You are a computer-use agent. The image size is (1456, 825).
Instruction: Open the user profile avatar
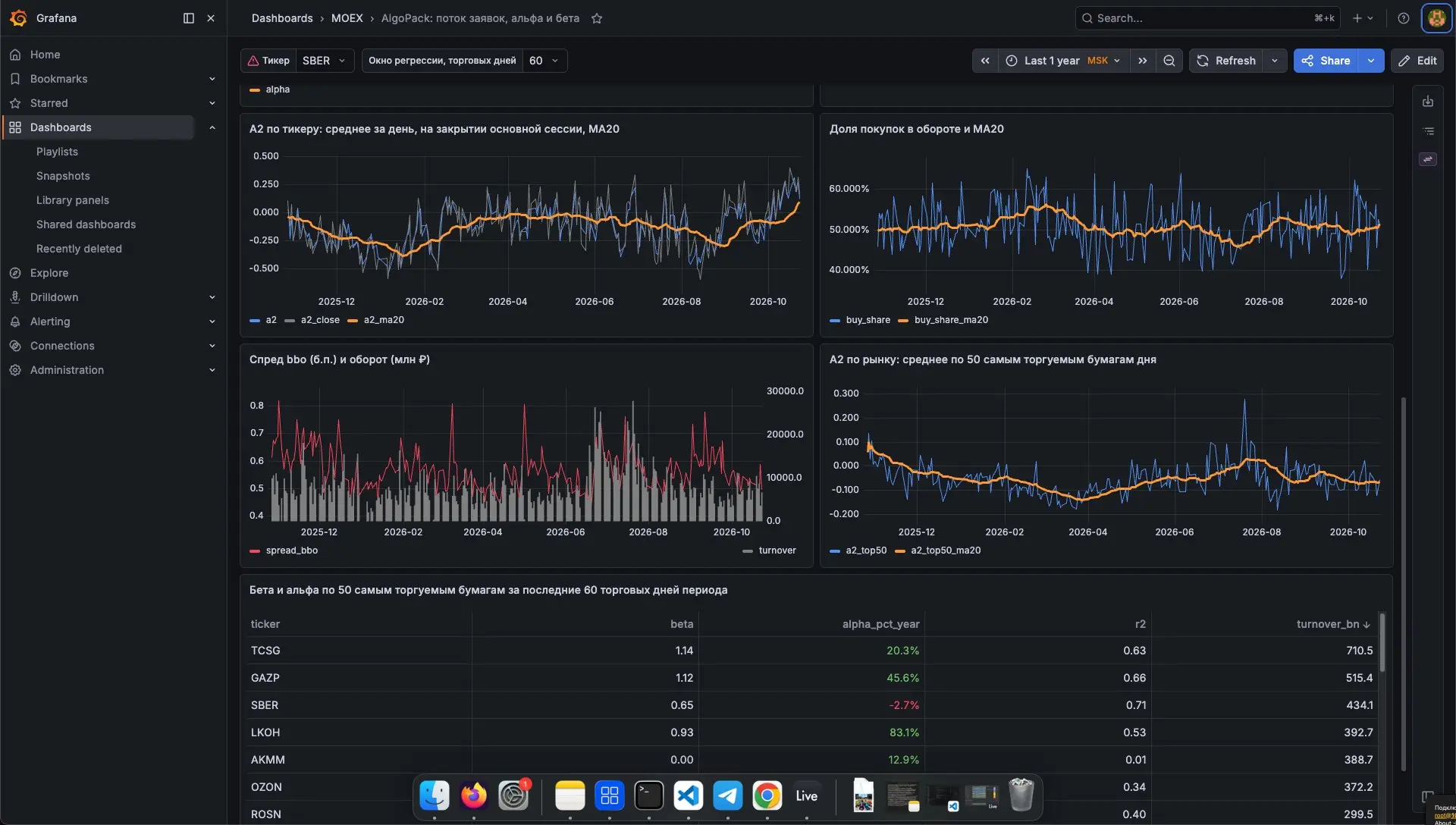coord(1436,18)
